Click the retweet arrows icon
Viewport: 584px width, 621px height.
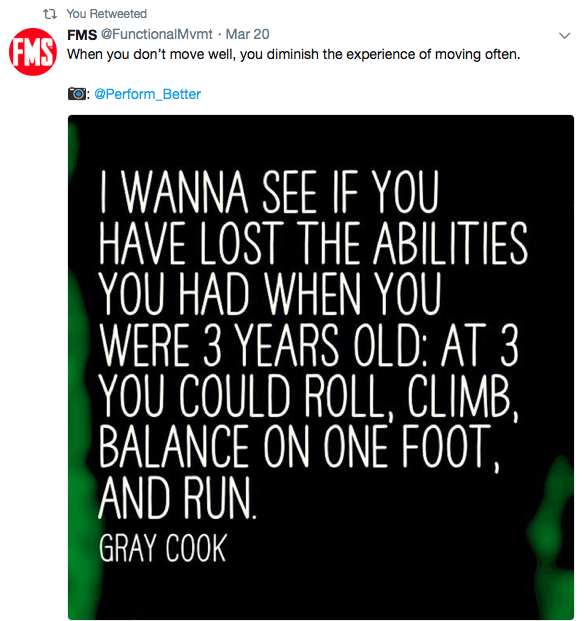50,14
